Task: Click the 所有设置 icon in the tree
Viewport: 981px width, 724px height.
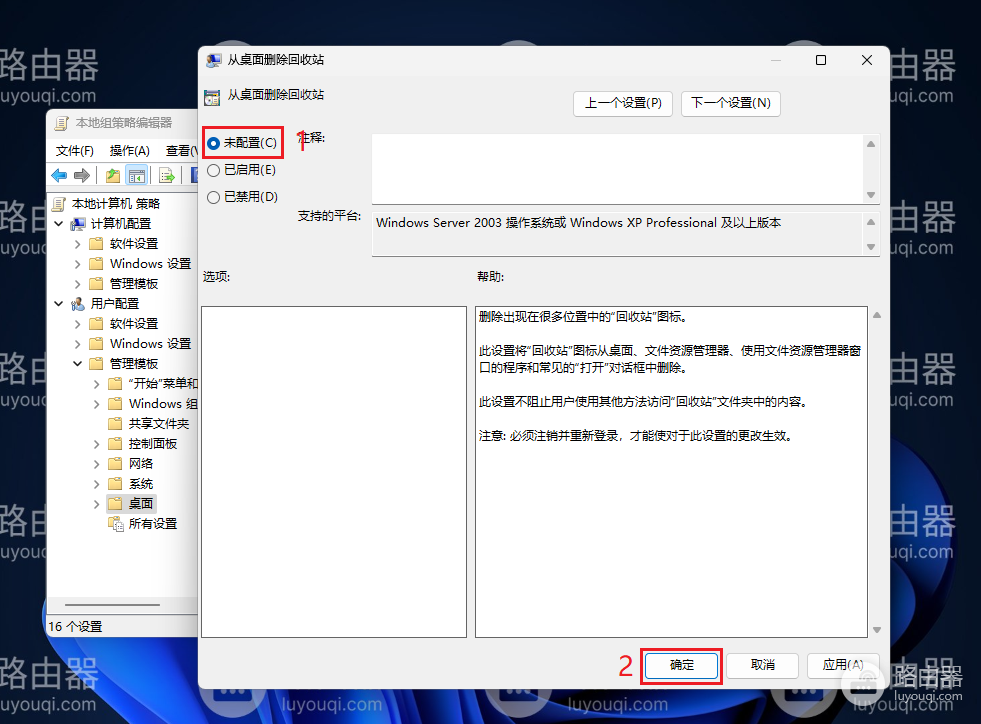Action: (x=116, y=524)
